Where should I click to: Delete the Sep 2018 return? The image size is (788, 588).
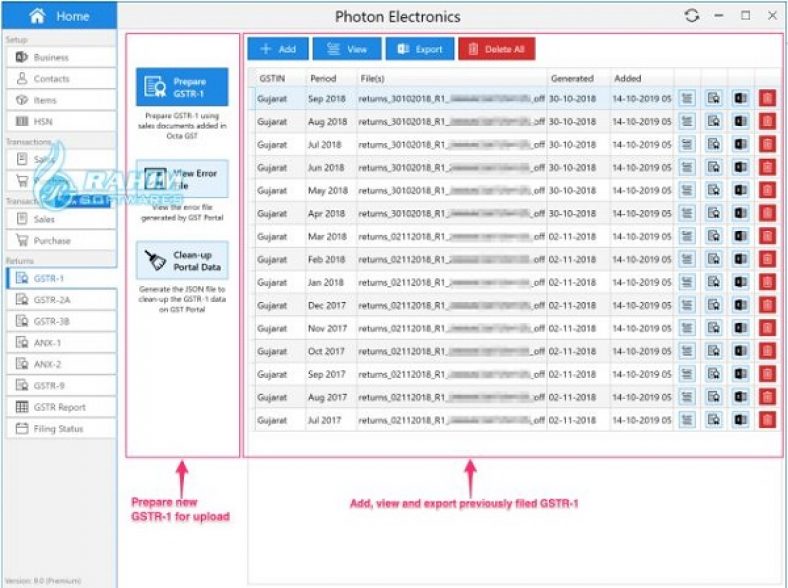(767, 98)
